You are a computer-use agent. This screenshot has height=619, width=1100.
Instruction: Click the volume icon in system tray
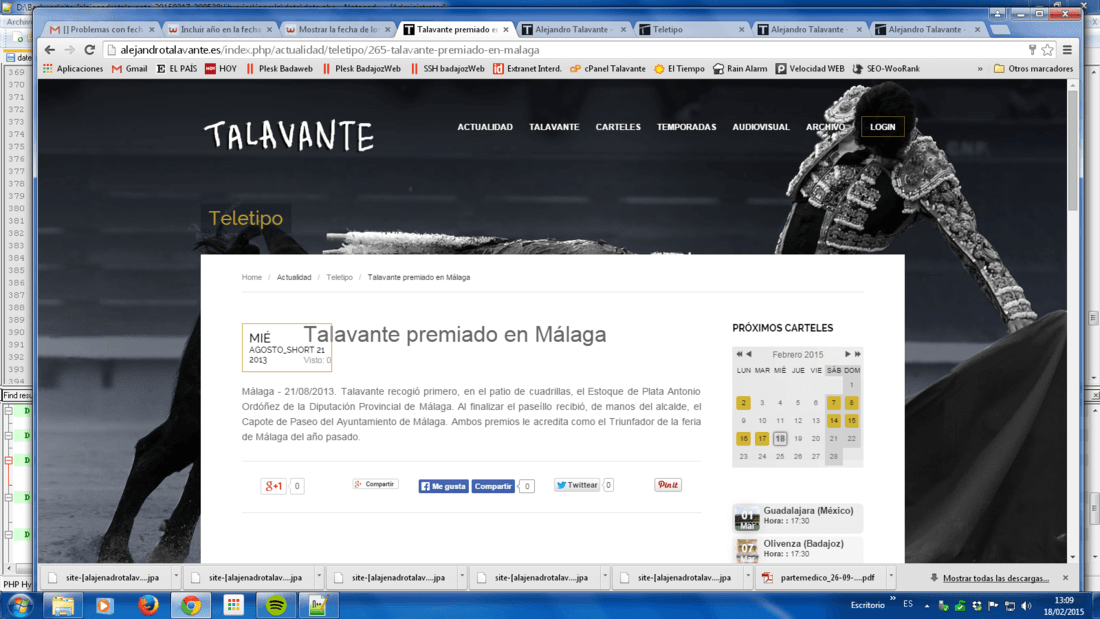point(1026,606)
